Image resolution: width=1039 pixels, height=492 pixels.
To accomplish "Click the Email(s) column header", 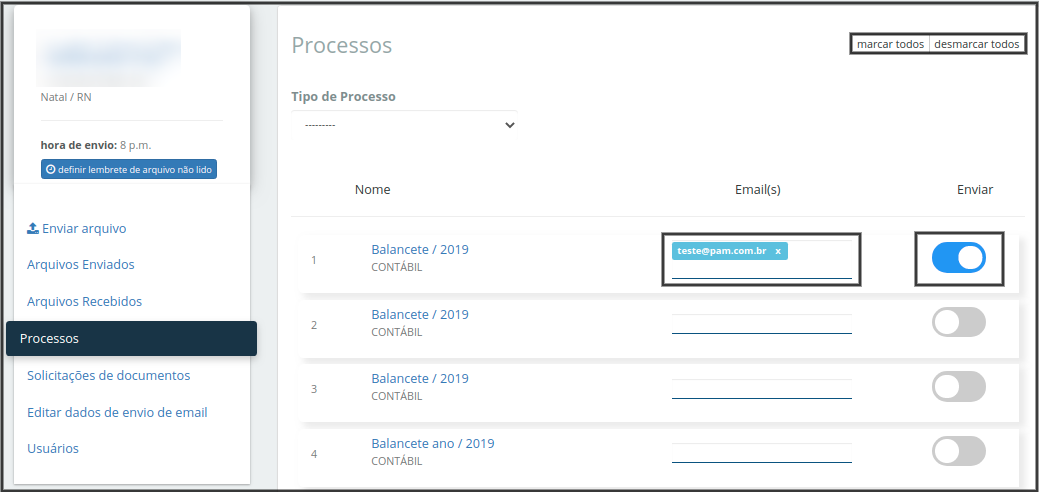I will [x=758, y=190].
